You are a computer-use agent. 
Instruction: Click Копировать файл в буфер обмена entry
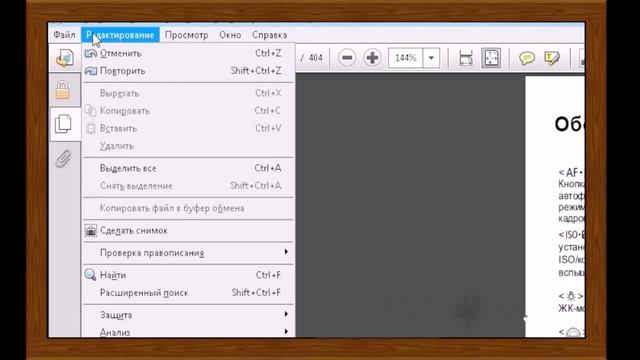pyautogui.click(x=189, y=208)
